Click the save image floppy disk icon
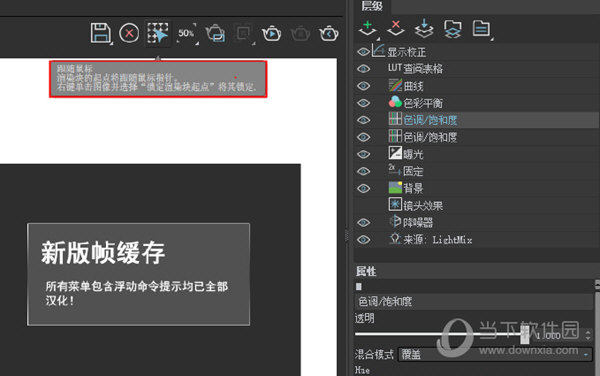Viewport: 600px width, 376px height. (101, 33)
